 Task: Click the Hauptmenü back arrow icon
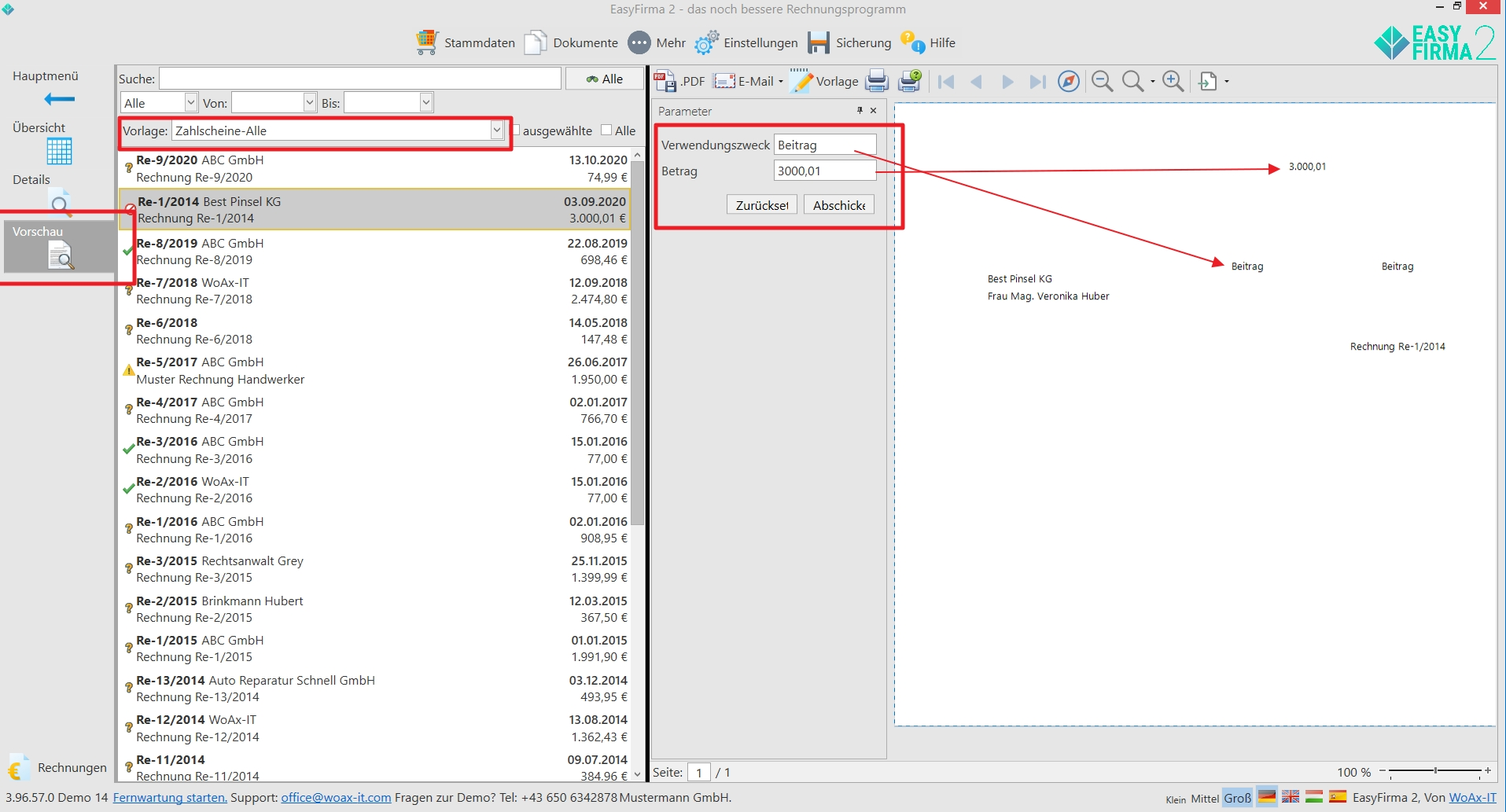click(59, 99)
